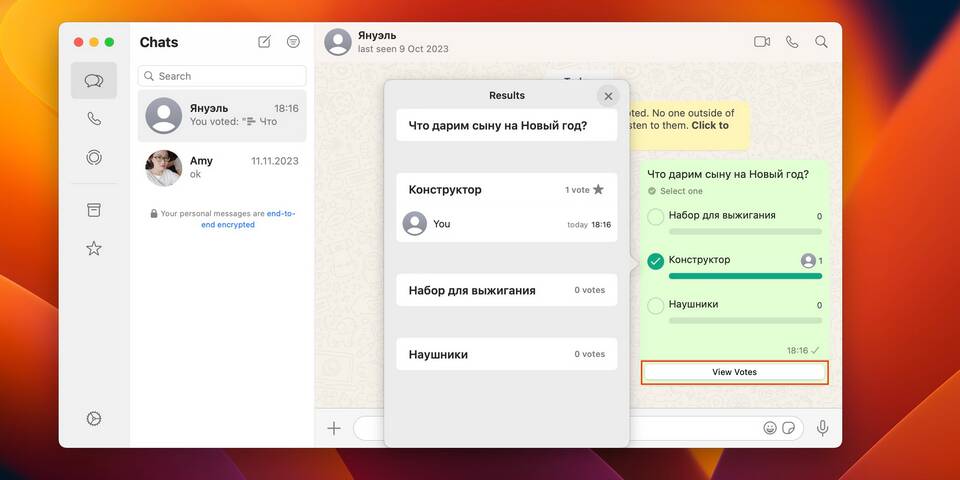Start a video call with Януэль
960x480 pixels.
coord(762,42)
